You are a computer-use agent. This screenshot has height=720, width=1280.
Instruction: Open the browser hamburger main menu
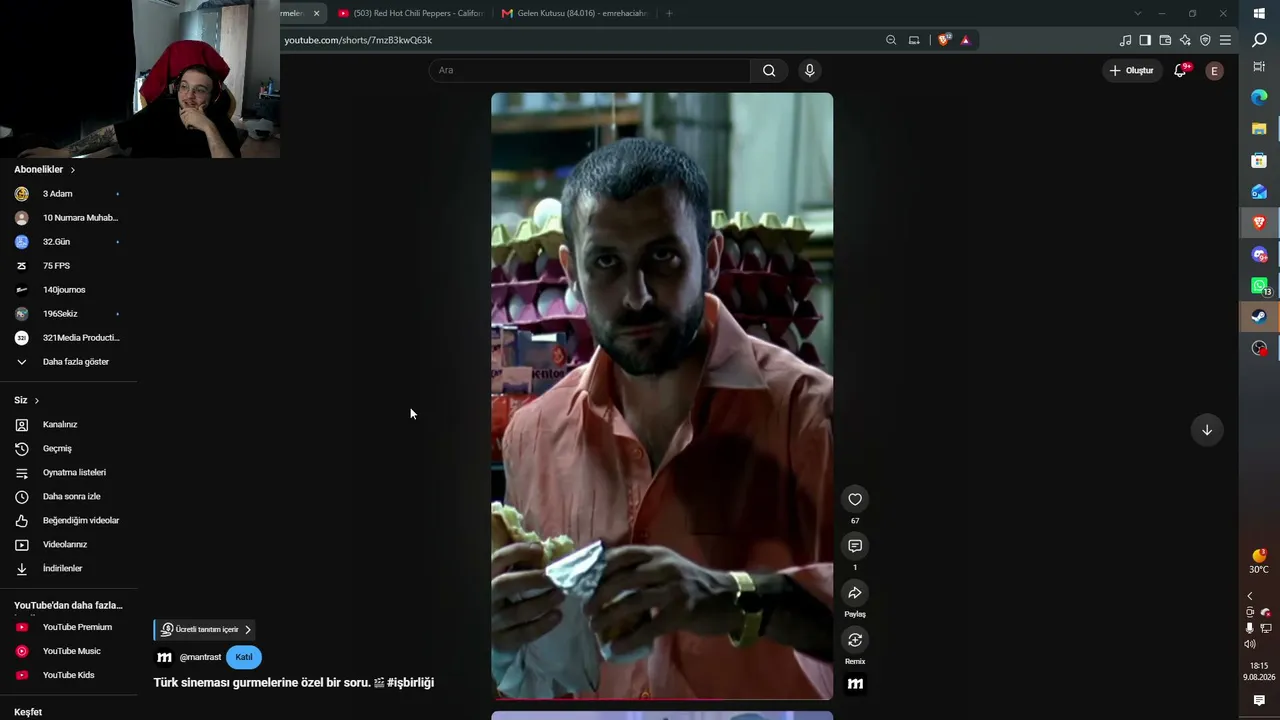click(1225, 40)
